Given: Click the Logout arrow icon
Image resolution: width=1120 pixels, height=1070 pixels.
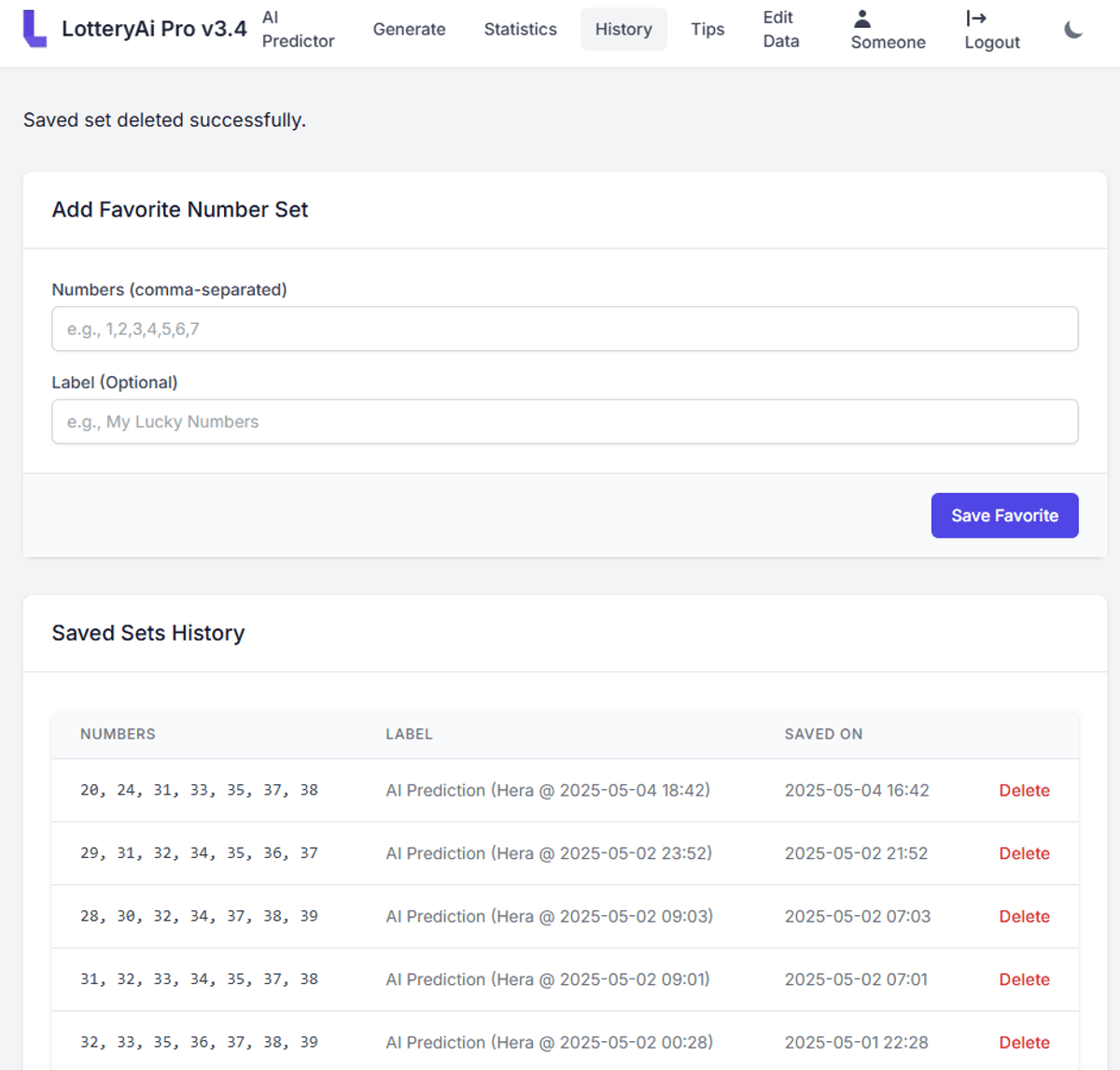Looking at the screenshot, I should (976, 18).
